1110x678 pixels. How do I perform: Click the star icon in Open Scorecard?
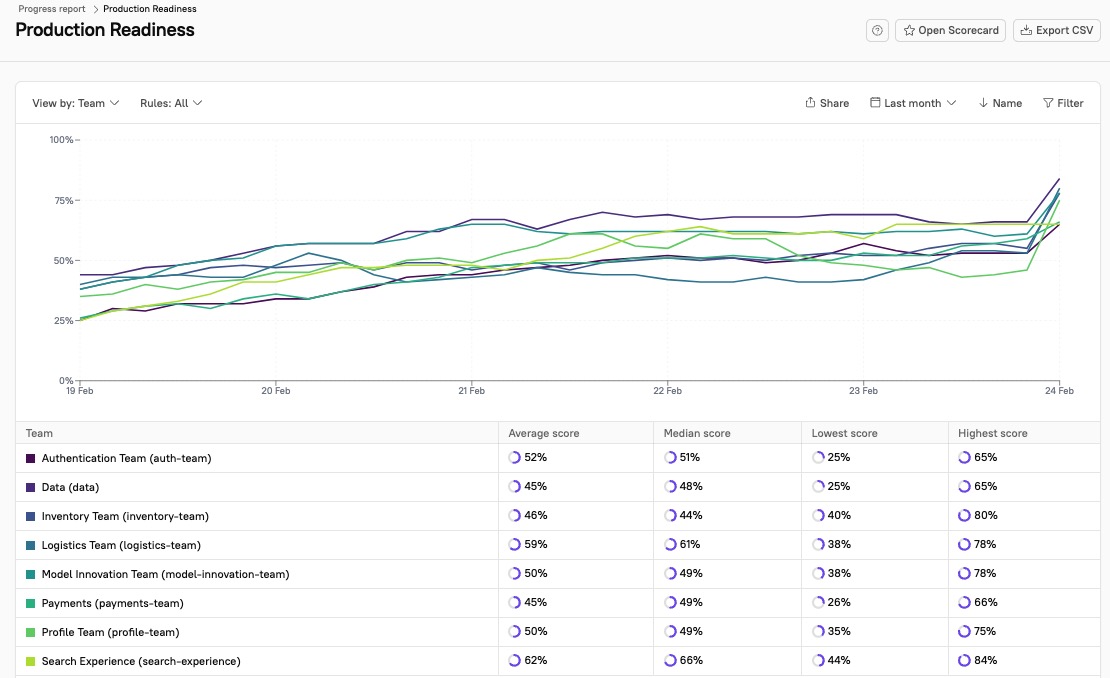pos(909,30)
